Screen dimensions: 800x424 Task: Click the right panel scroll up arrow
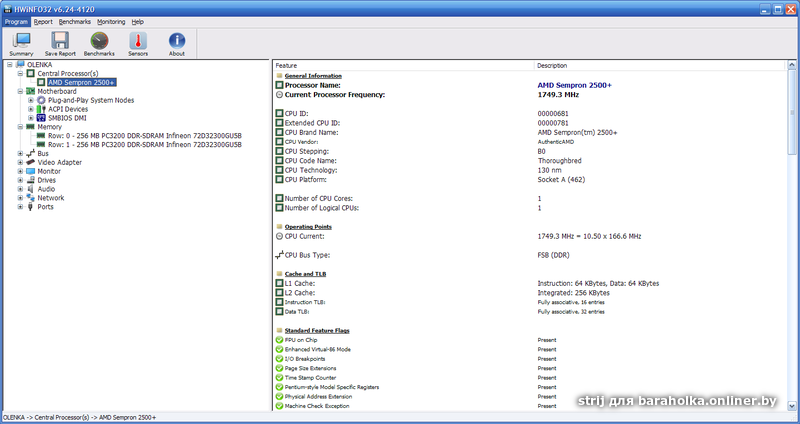(792, 65)
